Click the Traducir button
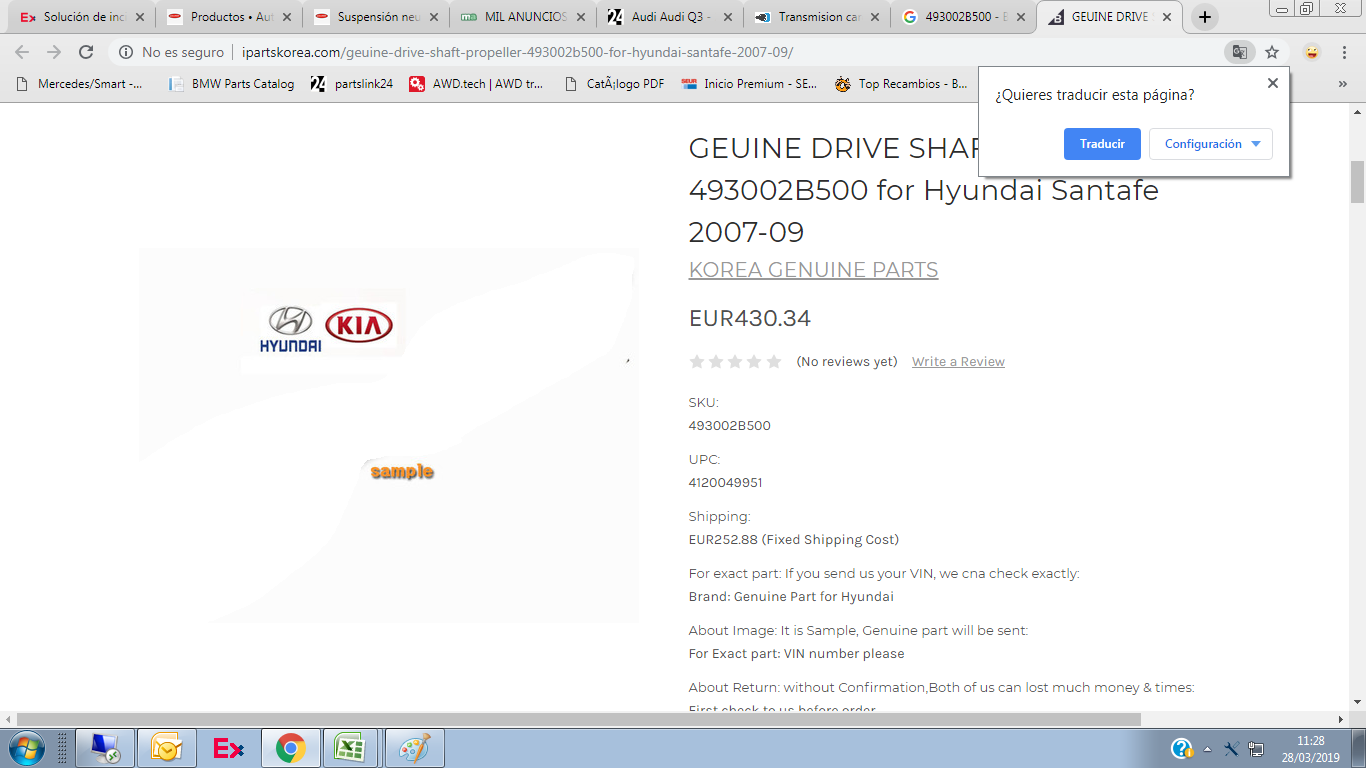This screenshot has width=1366, height=768. click(x=1102, y=144)
